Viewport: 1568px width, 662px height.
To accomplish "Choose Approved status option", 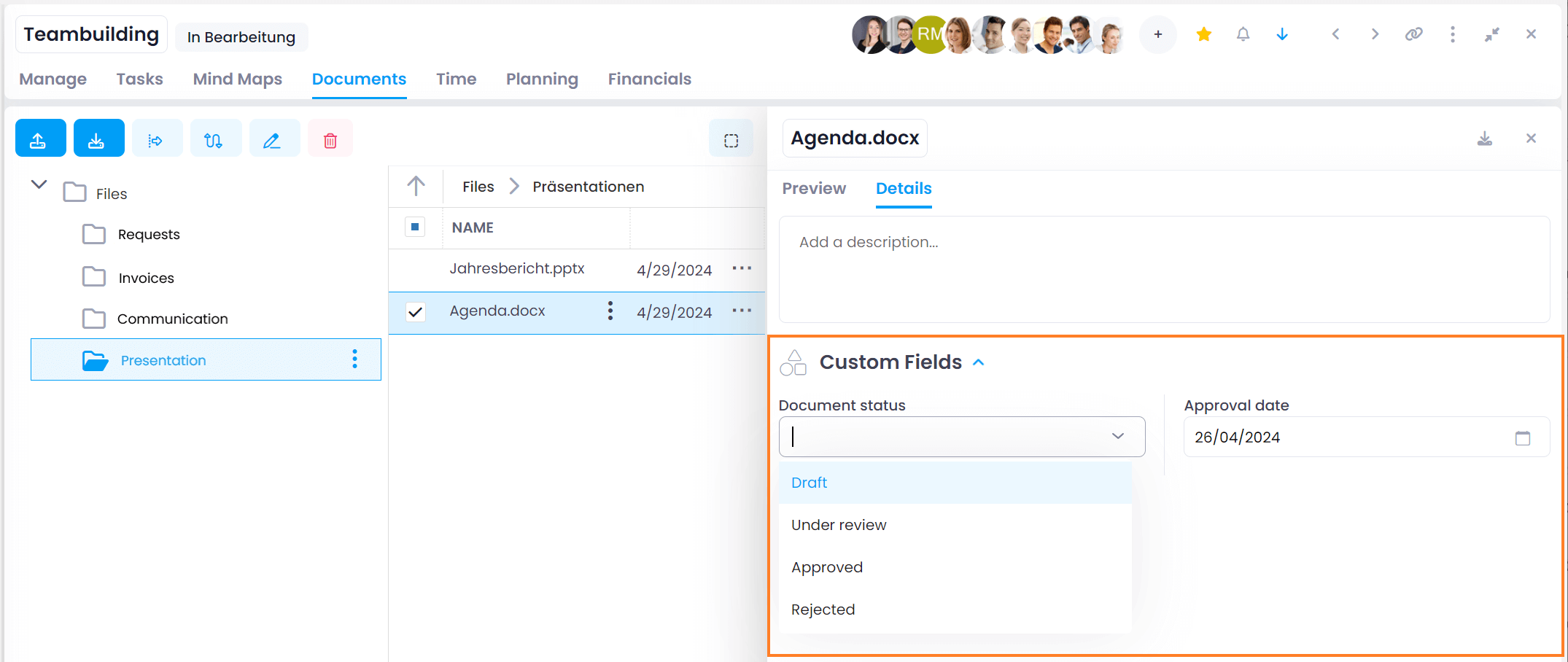I will point(955,567).
